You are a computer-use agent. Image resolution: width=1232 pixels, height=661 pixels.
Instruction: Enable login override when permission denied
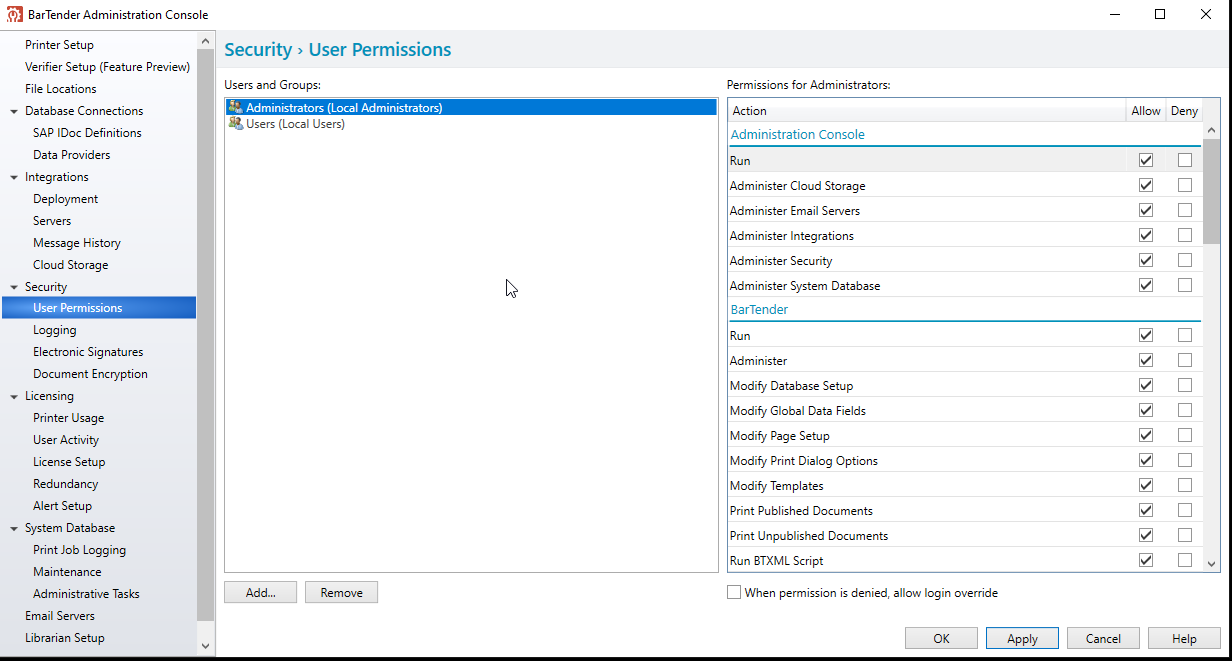[x=734, y=593]
